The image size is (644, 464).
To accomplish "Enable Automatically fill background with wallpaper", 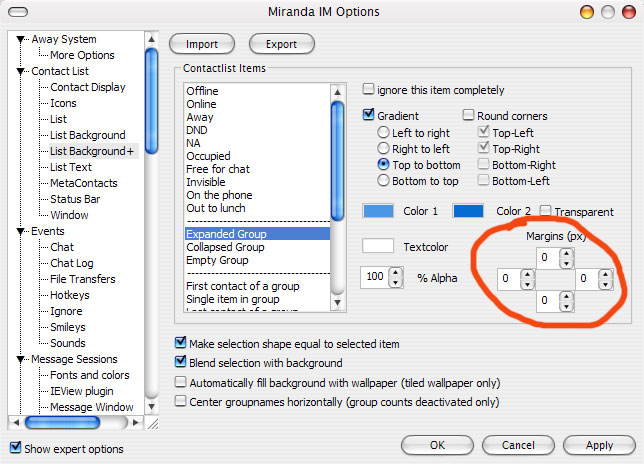I will [180, 382].
